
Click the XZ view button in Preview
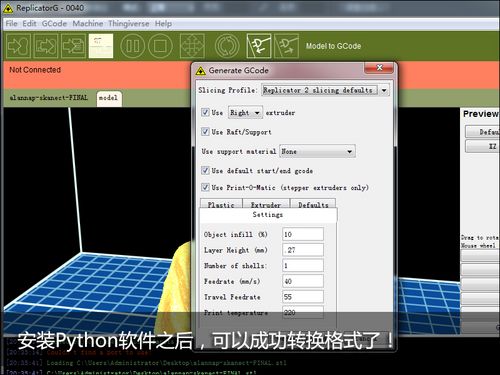[x=483, y=146]
